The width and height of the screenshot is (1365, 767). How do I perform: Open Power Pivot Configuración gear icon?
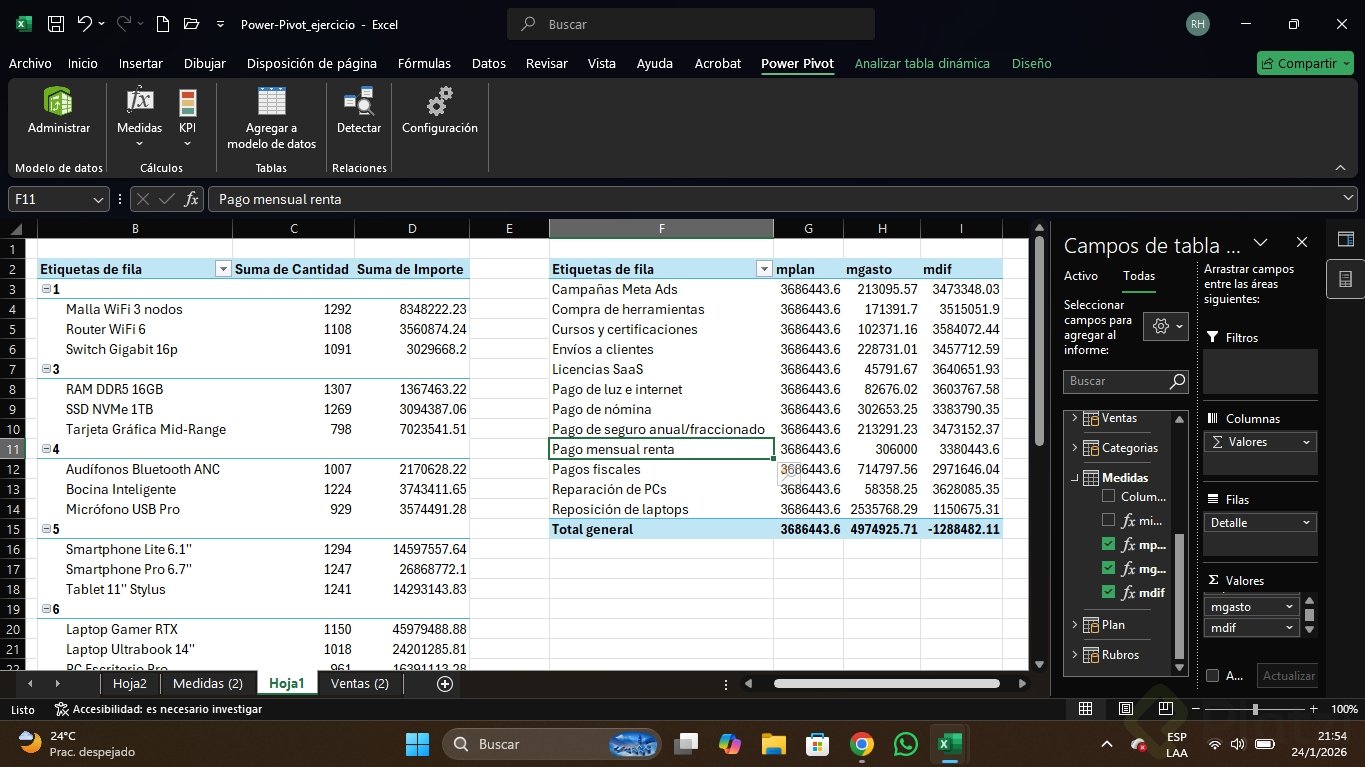click(439, 111)
